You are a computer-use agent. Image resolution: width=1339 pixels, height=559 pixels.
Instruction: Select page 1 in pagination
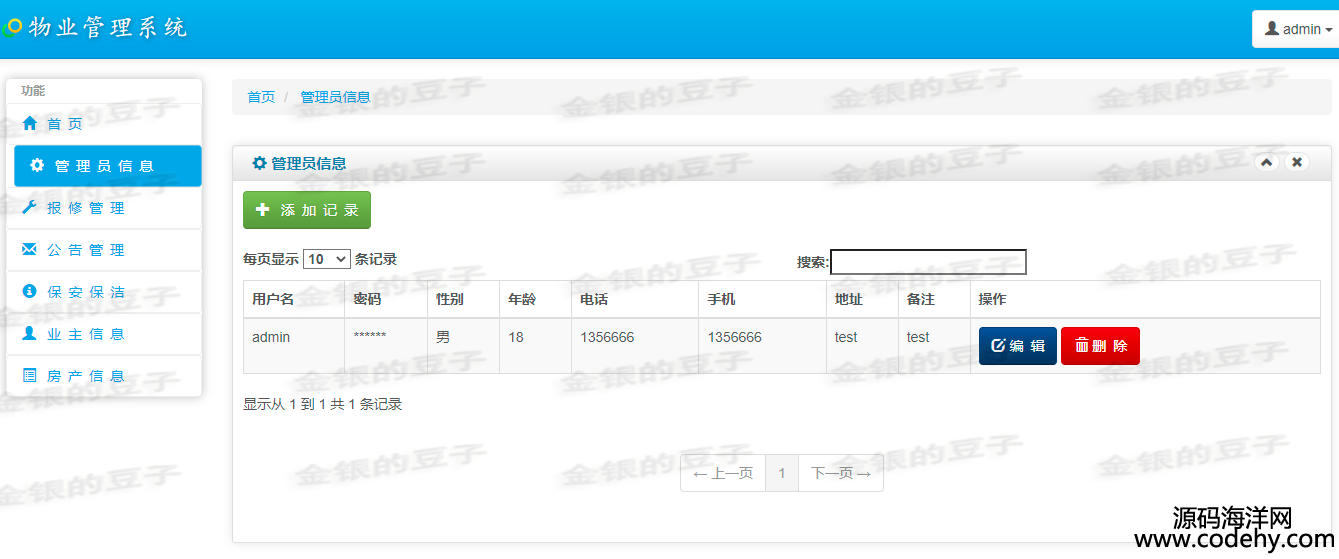782,473
